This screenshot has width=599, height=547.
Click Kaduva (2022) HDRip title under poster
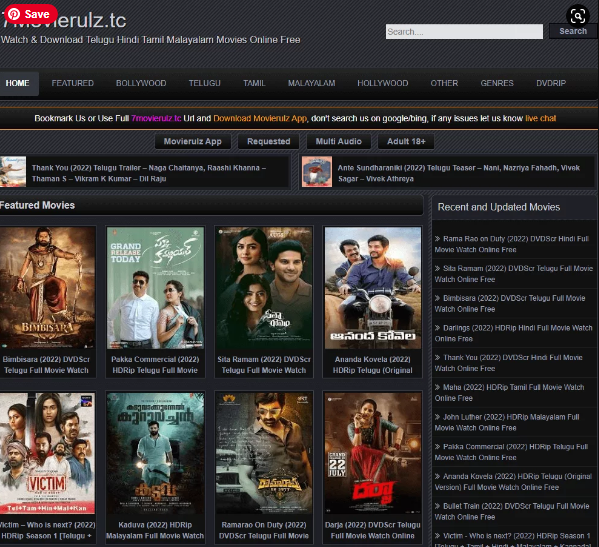pyautogui.click(x=155, y=530)
